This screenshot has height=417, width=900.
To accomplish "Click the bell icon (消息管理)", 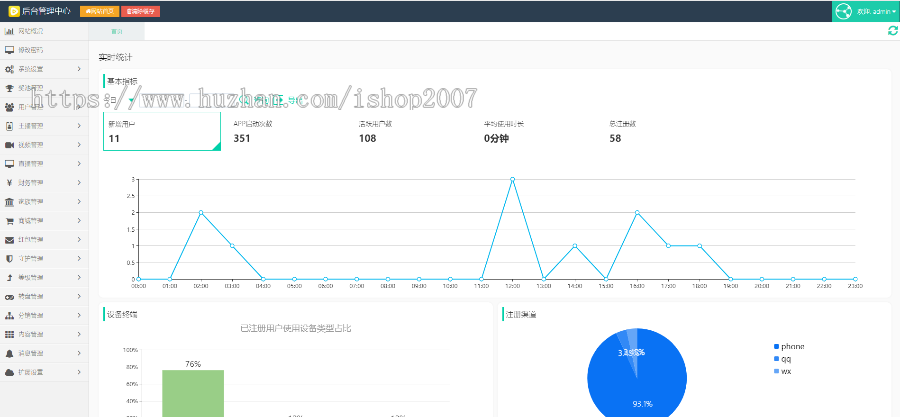I will click(x=9, y=353).
